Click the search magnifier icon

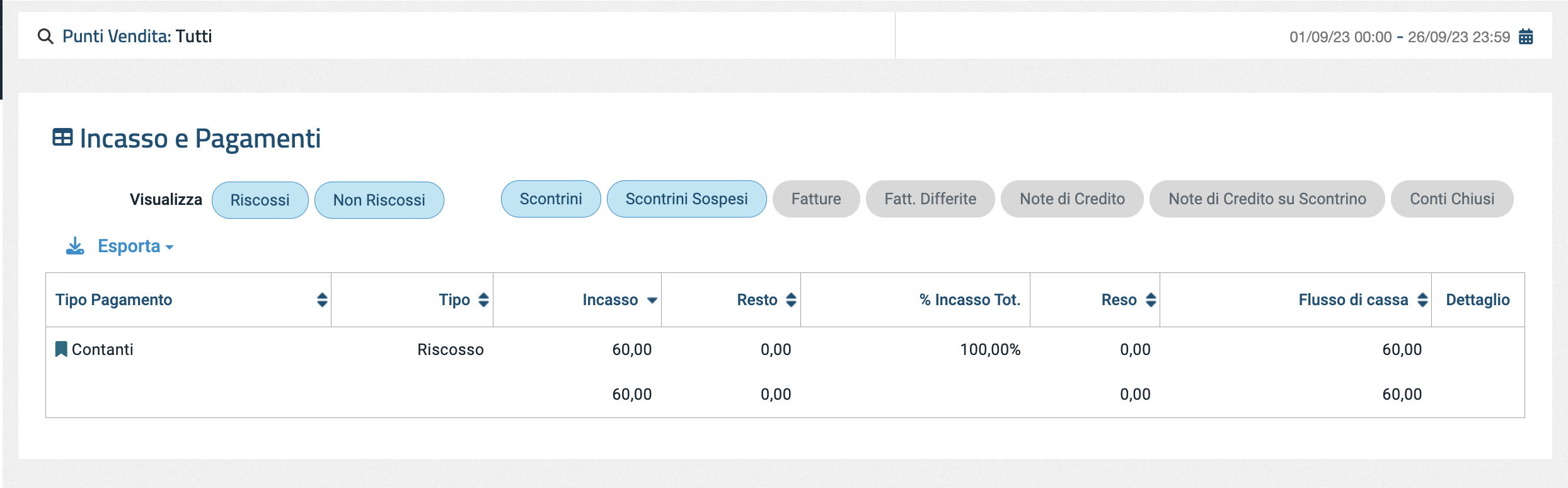tap(45, 37)
